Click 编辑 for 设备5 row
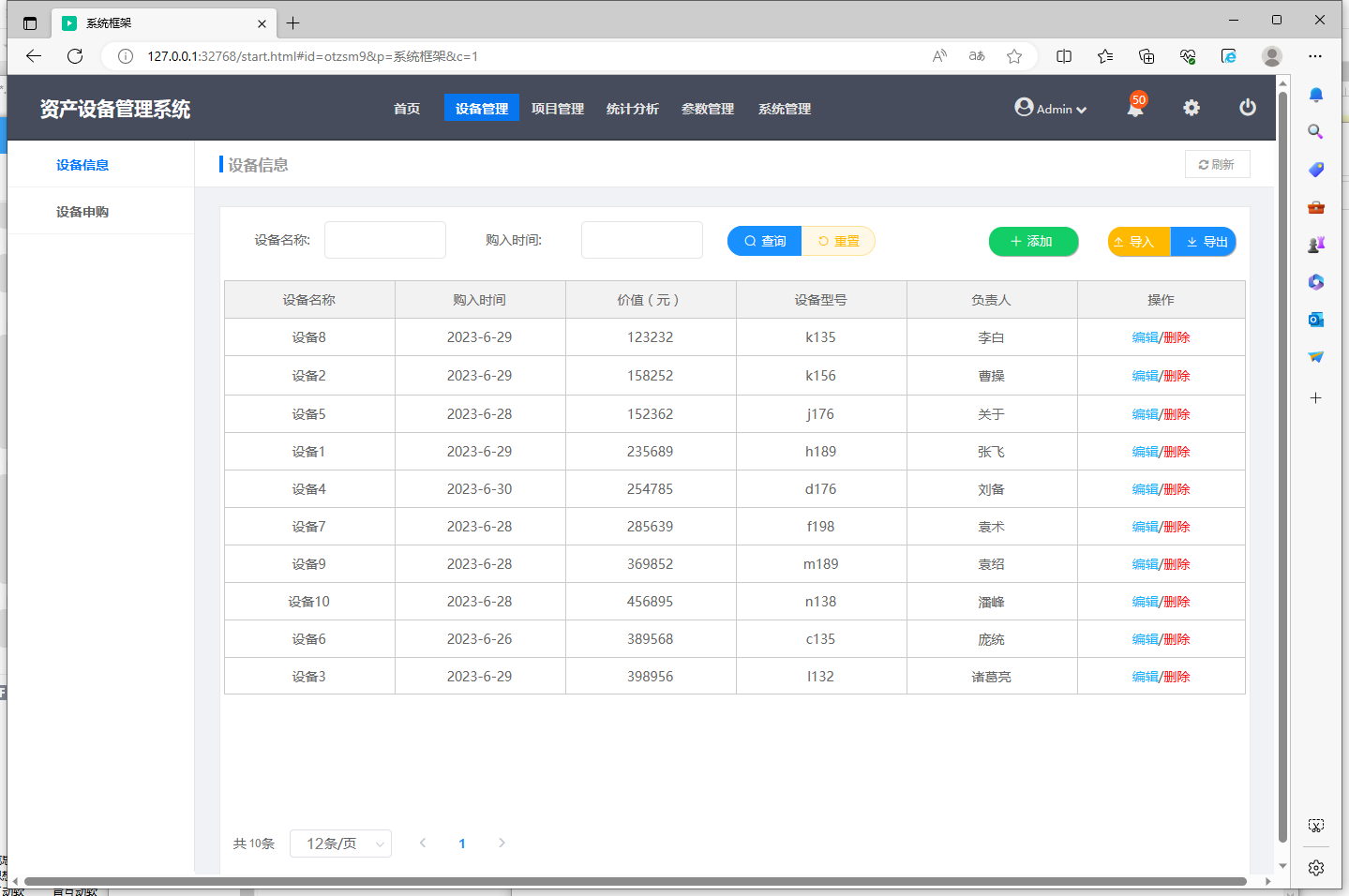This screenshot has height=896, width=1349. (1145, 414)
